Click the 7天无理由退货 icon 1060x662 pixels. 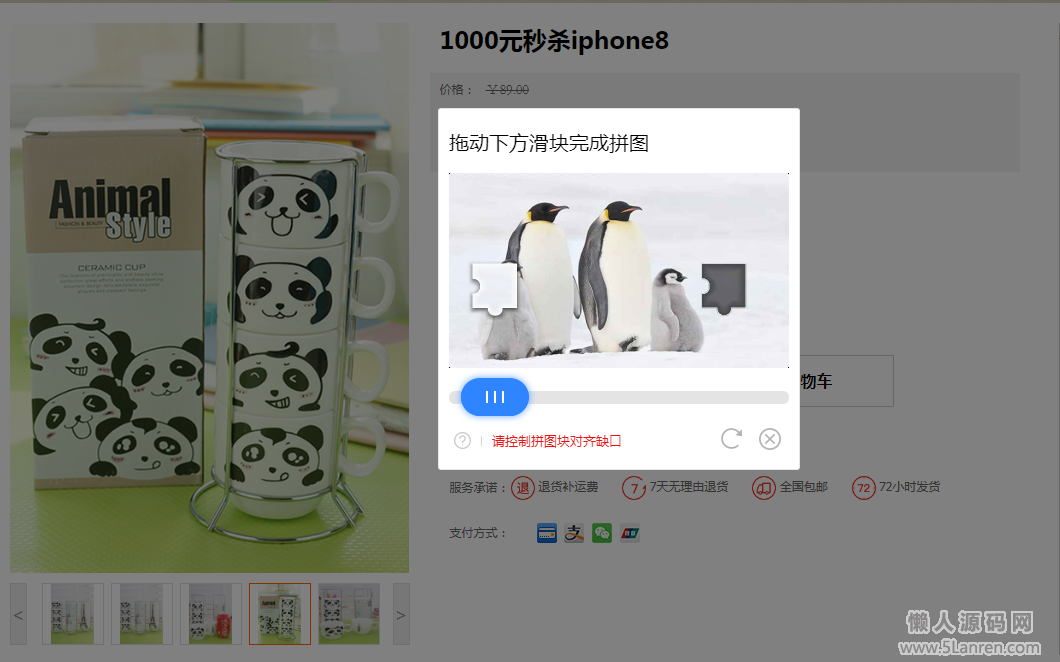pos(633,488)
